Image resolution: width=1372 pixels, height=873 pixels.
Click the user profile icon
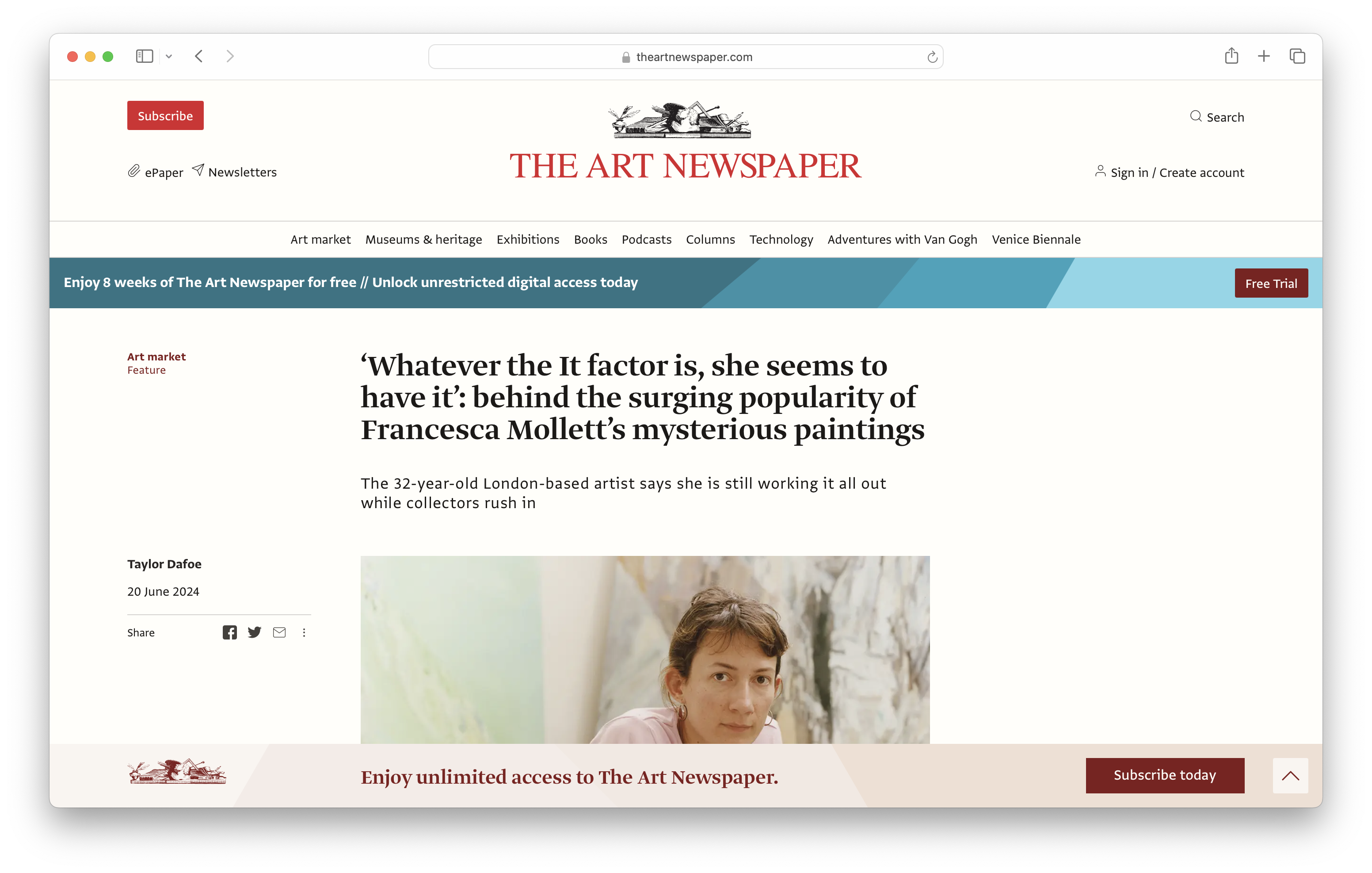[x=1100, y=171]
